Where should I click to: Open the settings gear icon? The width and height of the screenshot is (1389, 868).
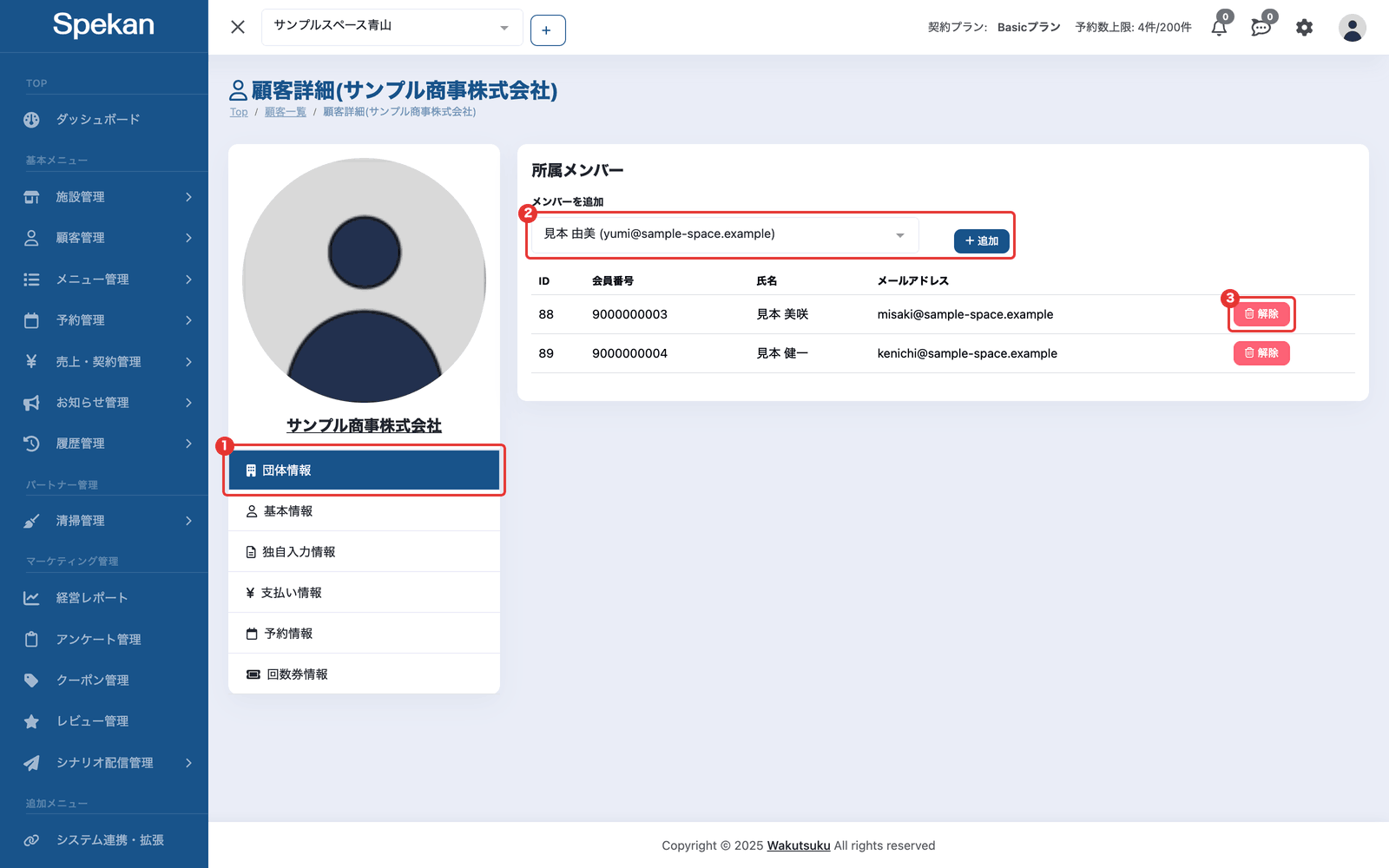click(1304, 28)
